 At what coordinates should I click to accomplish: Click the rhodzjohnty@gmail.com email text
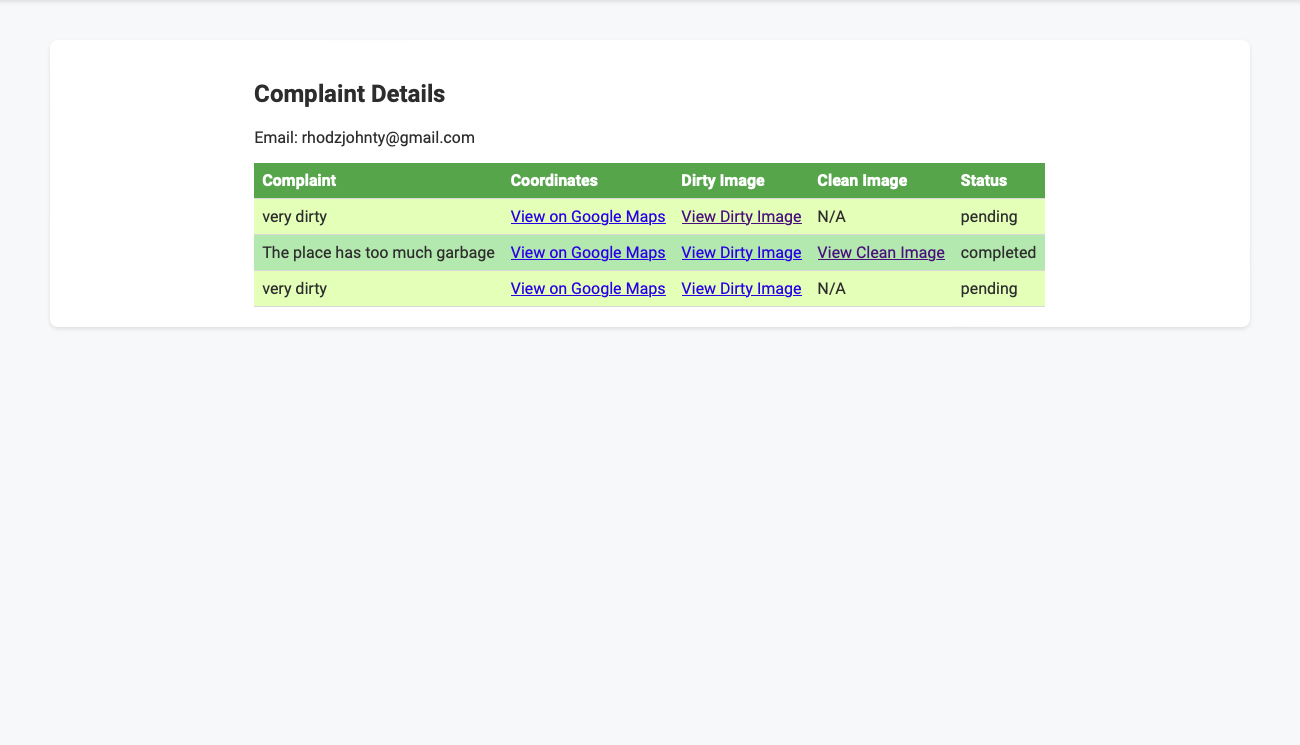[x=388, y=137]
